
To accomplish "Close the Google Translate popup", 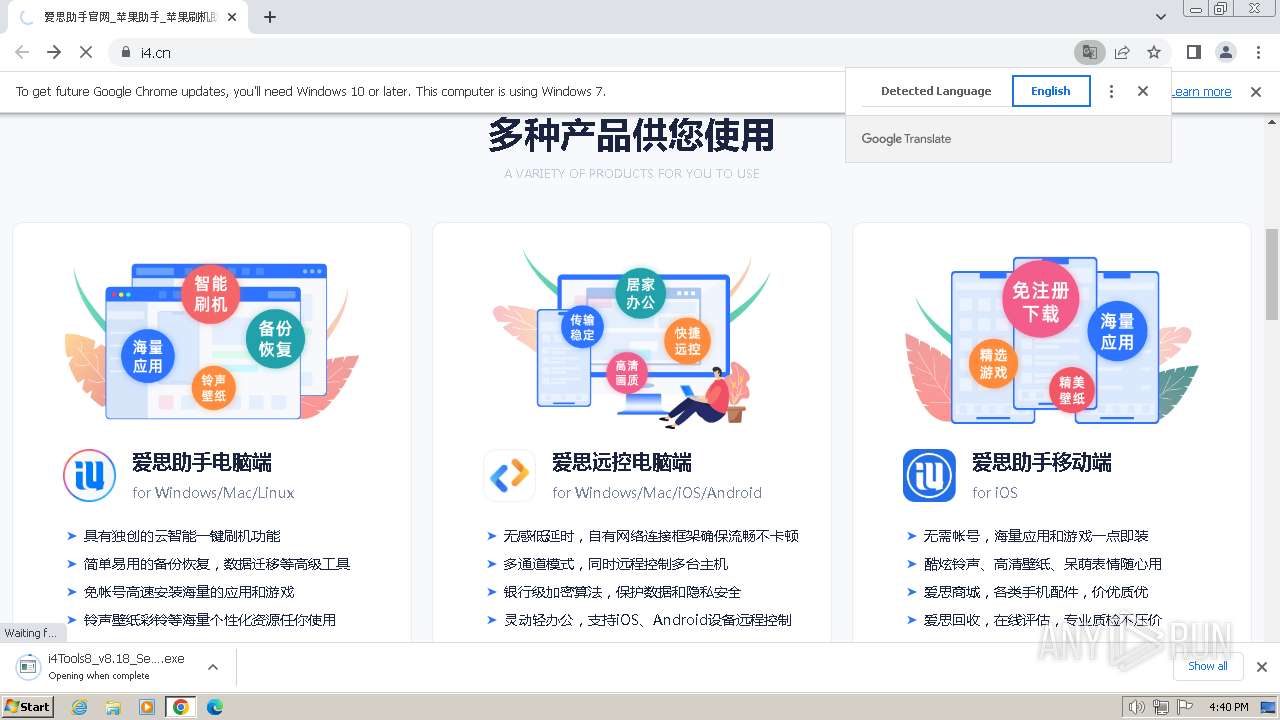I will pyautogui.click(x=1143, y=91).
